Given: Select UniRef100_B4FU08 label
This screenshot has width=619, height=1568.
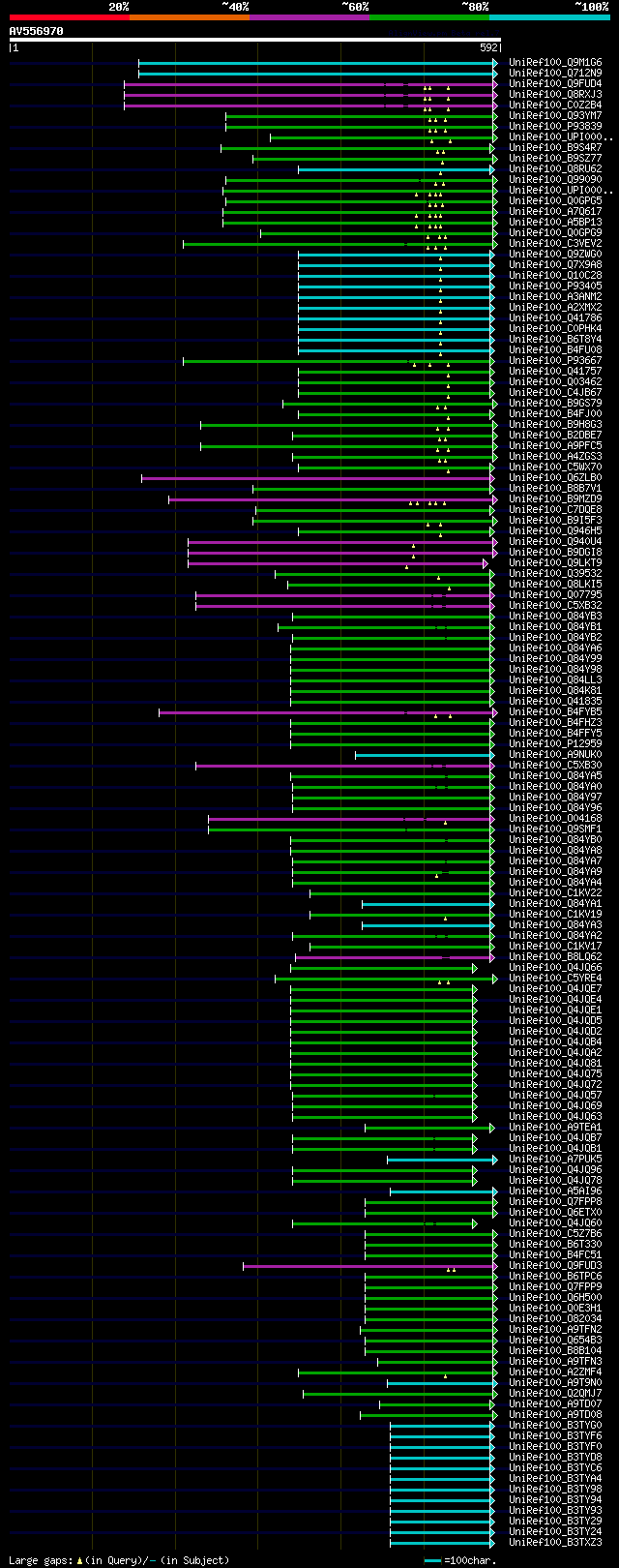Looking at the screenshot, I should 555,350.
